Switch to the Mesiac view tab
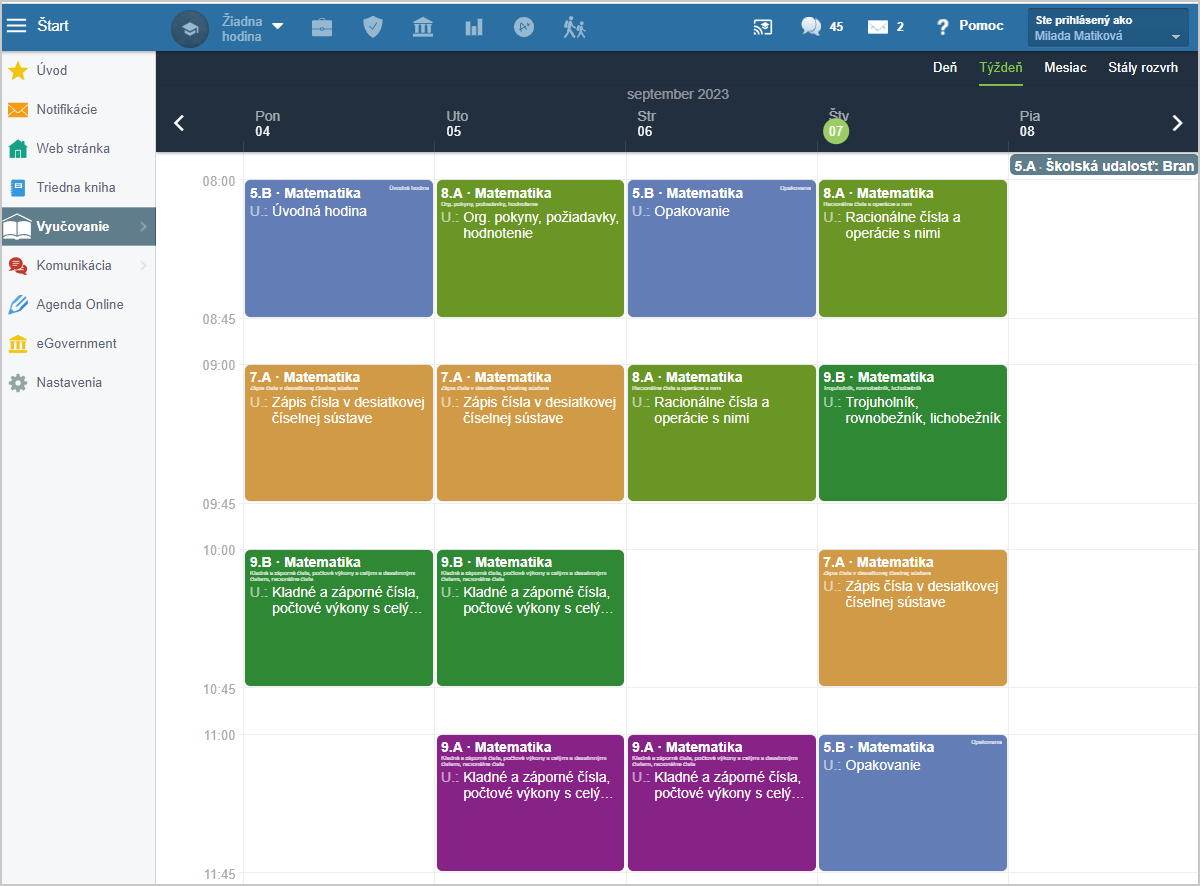 1065,68
